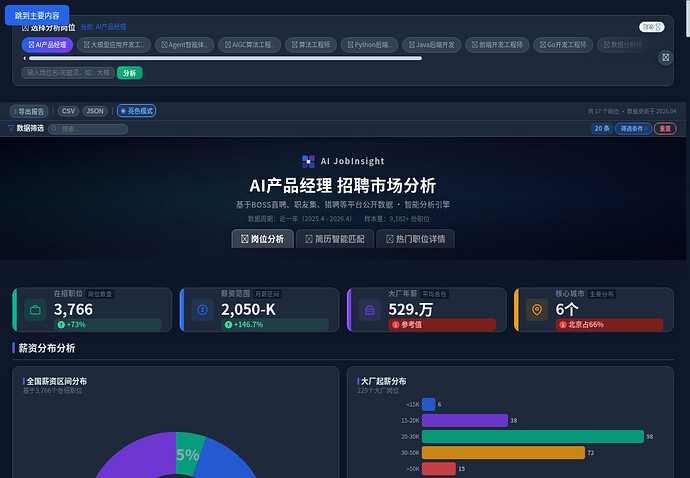Click the salary coin icon on 薪资范围 card
Viewport: 690px width, 478px height.
point(202,310)
